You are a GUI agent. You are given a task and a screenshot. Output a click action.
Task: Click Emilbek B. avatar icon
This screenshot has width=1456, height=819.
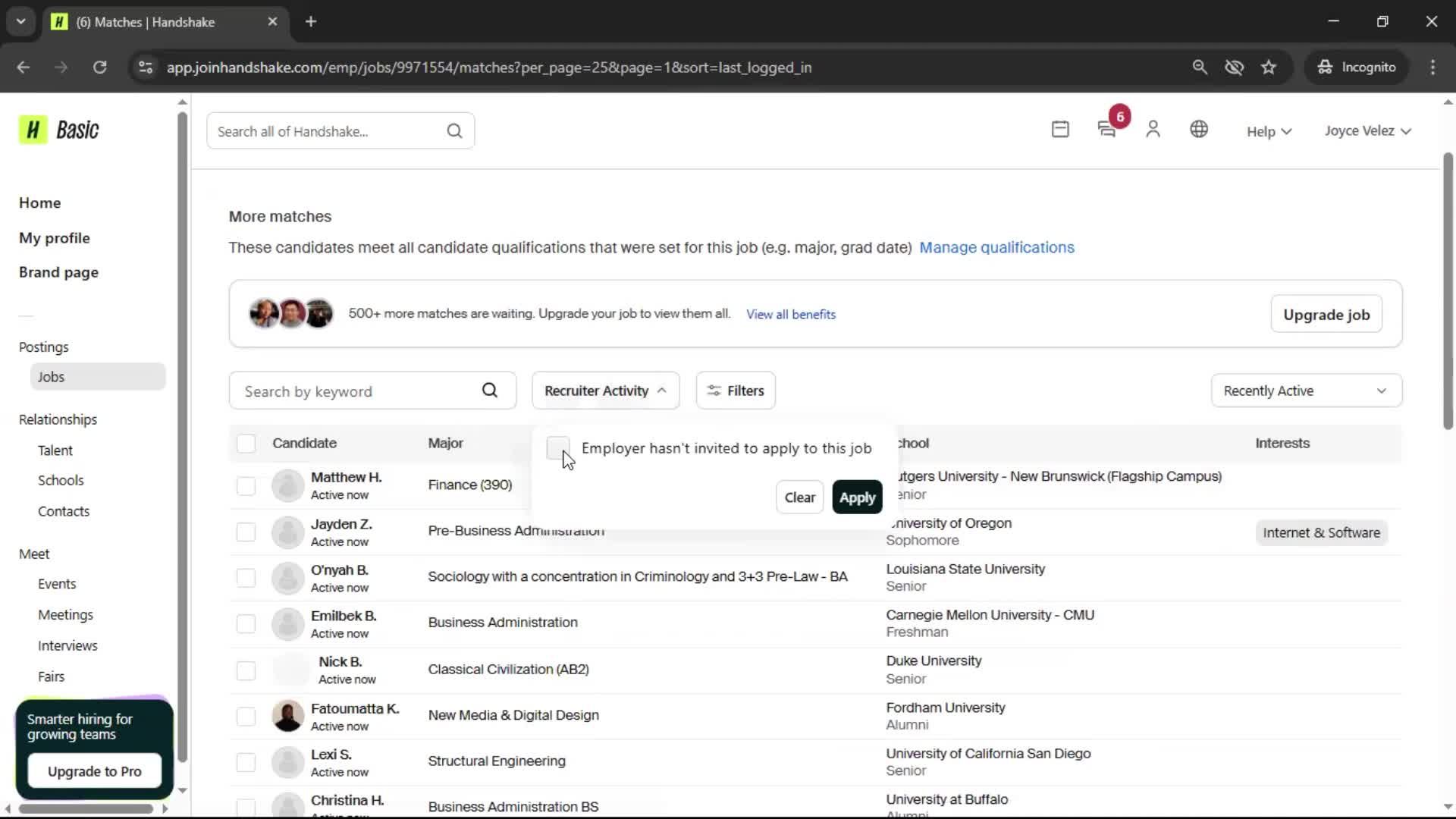[x=287, y=624]
